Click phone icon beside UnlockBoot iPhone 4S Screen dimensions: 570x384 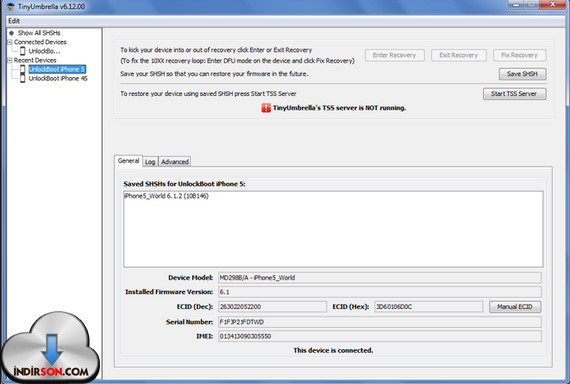(x=23, y=78)
